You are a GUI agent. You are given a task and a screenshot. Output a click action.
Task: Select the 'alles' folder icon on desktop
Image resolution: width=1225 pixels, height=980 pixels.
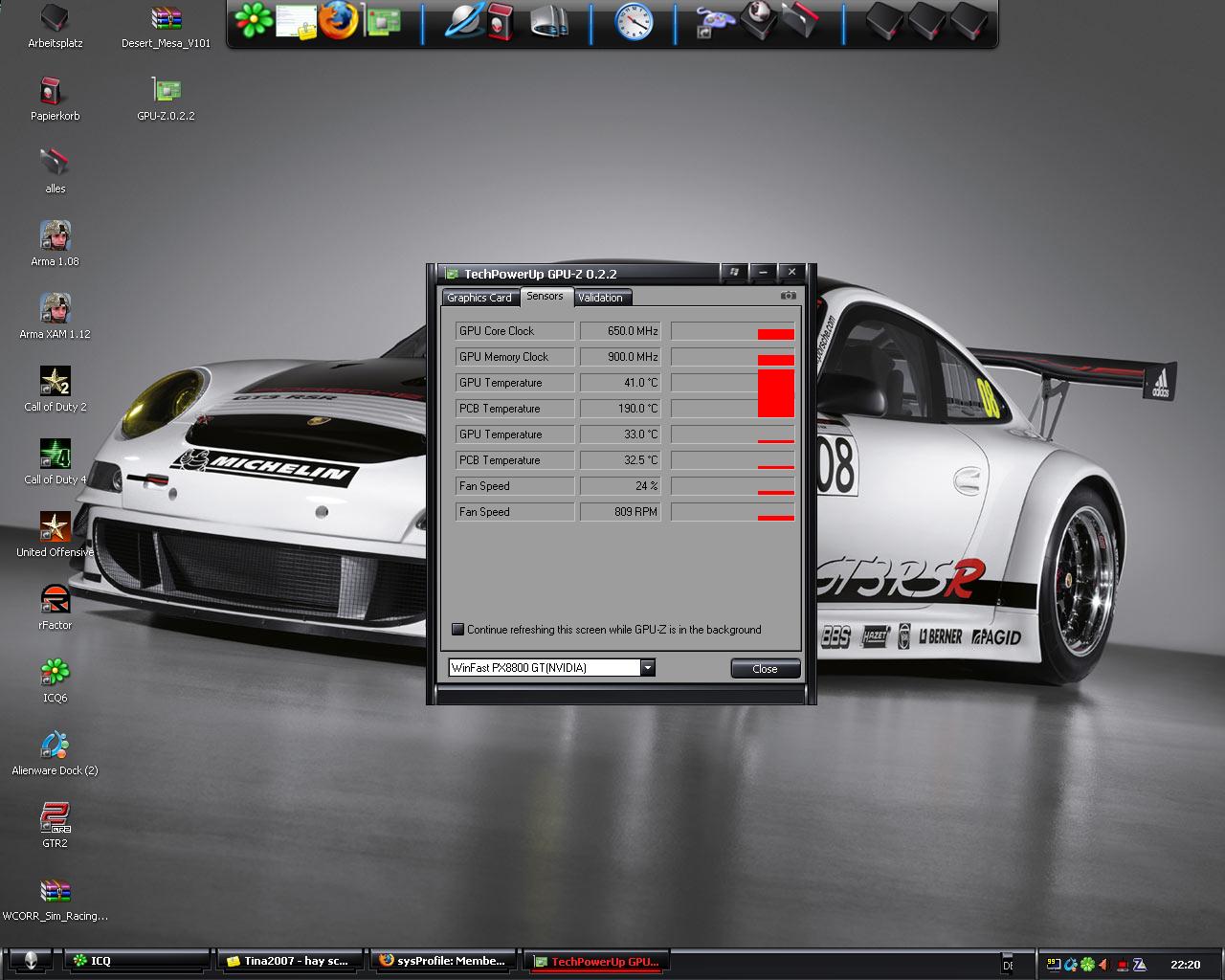56,170
